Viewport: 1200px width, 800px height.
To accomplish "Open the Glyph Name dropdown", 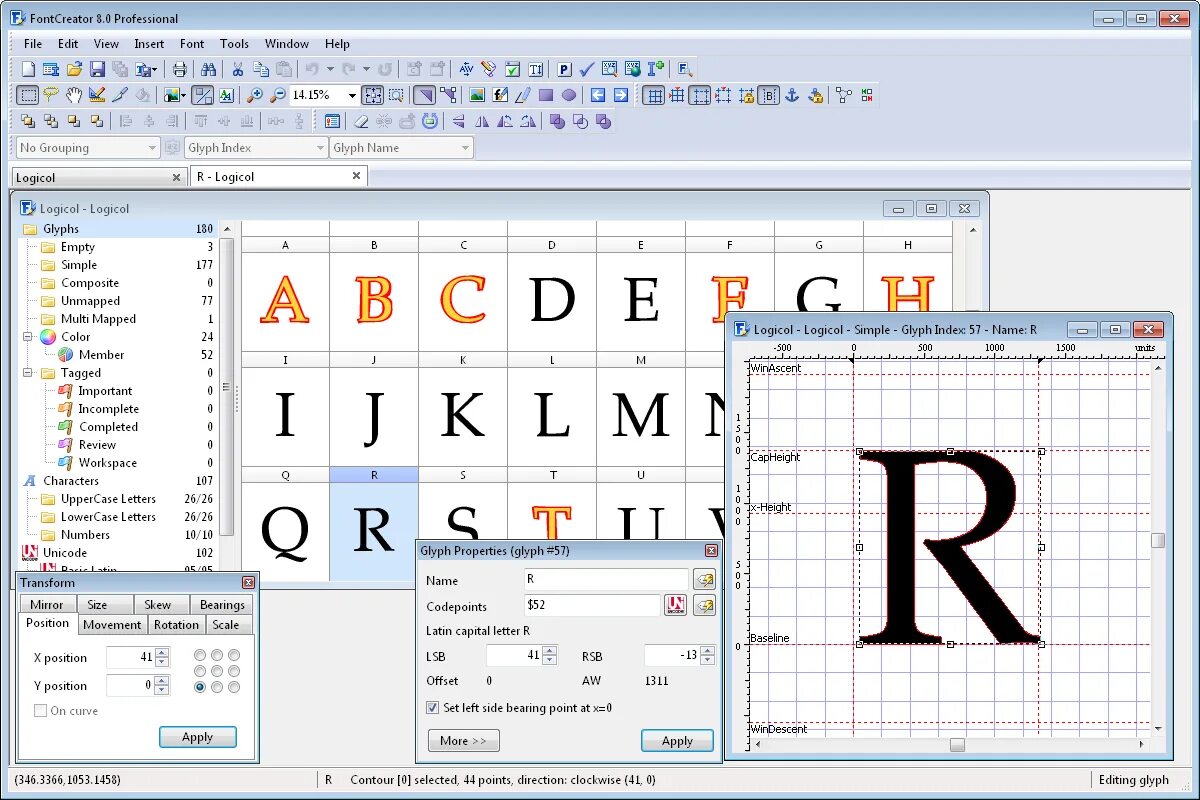I will (x=465, y=148).
